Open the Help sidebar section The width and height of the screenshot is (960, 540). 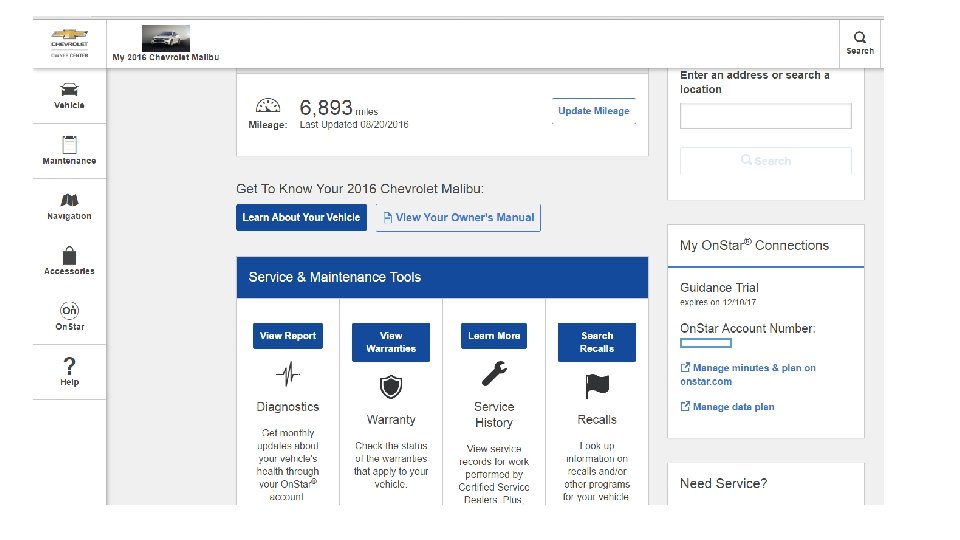click(69, 372)
